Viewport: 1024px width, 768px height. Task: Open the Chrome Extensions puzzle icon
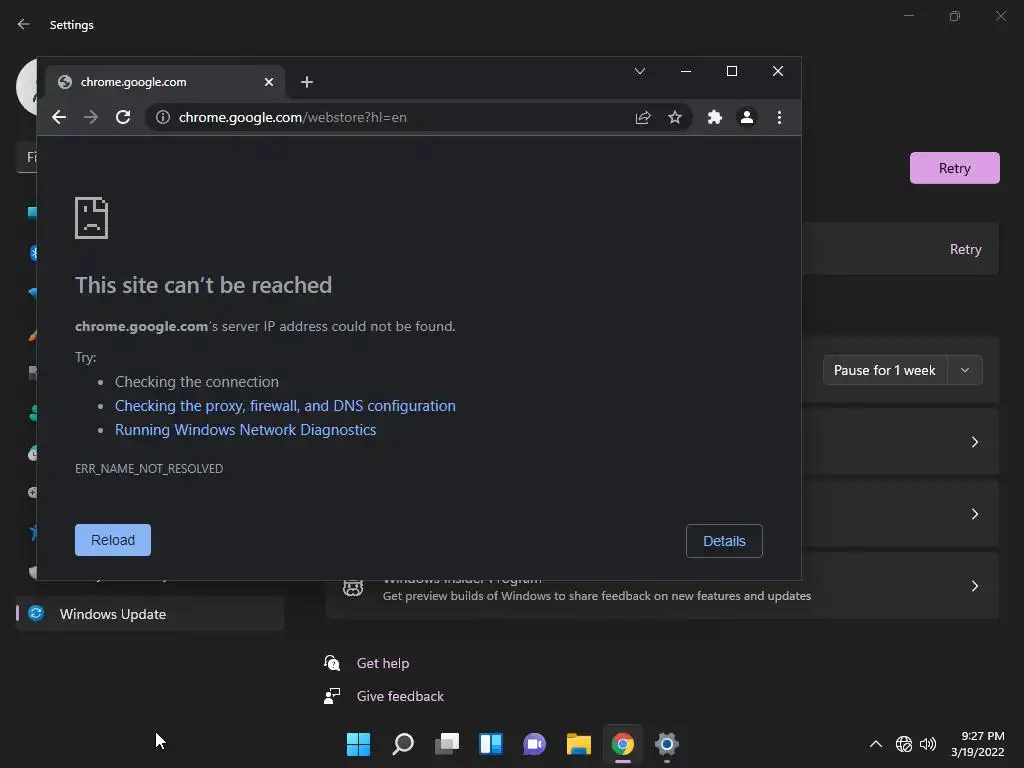click(x=714, y=117)
